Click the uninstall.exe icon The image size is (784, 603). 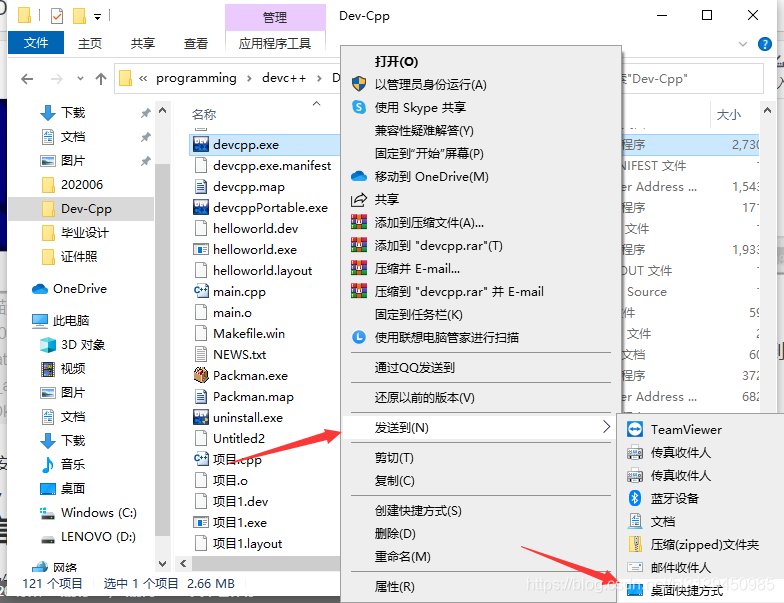pos(201,417)
